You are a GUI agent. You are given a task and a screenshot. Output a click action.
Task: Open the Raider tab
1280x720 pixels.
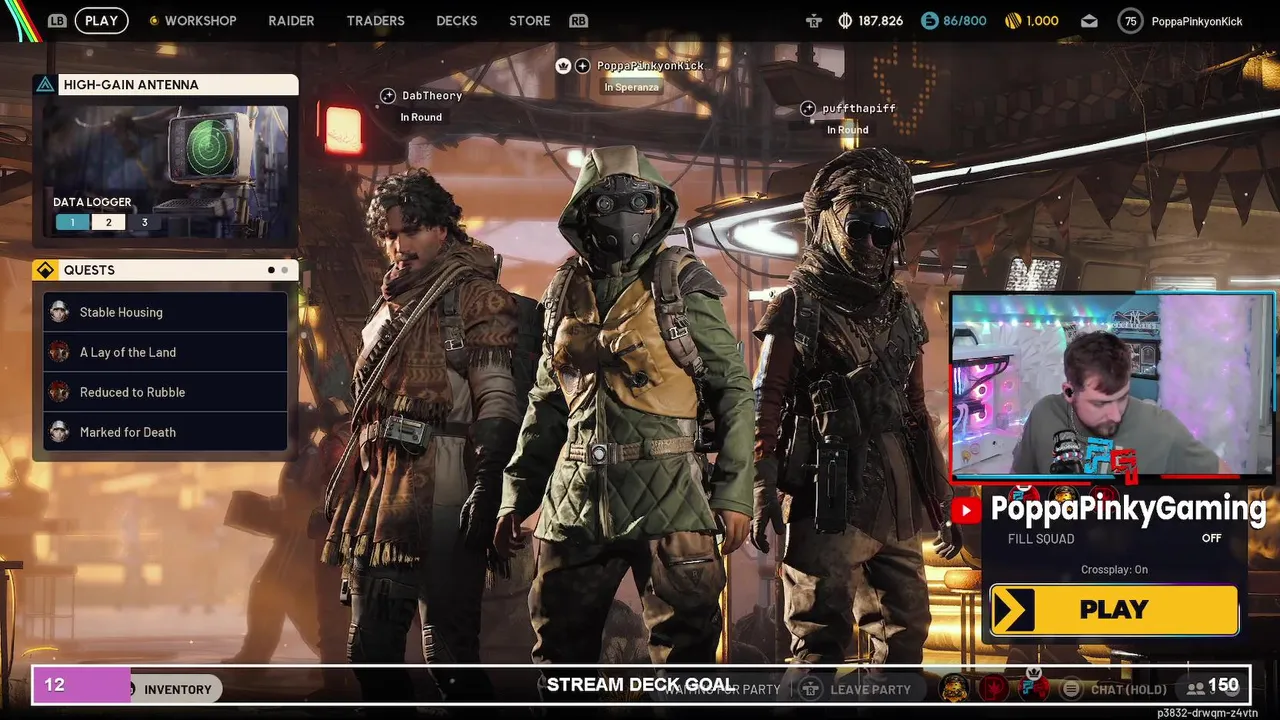tap(291, 20)
